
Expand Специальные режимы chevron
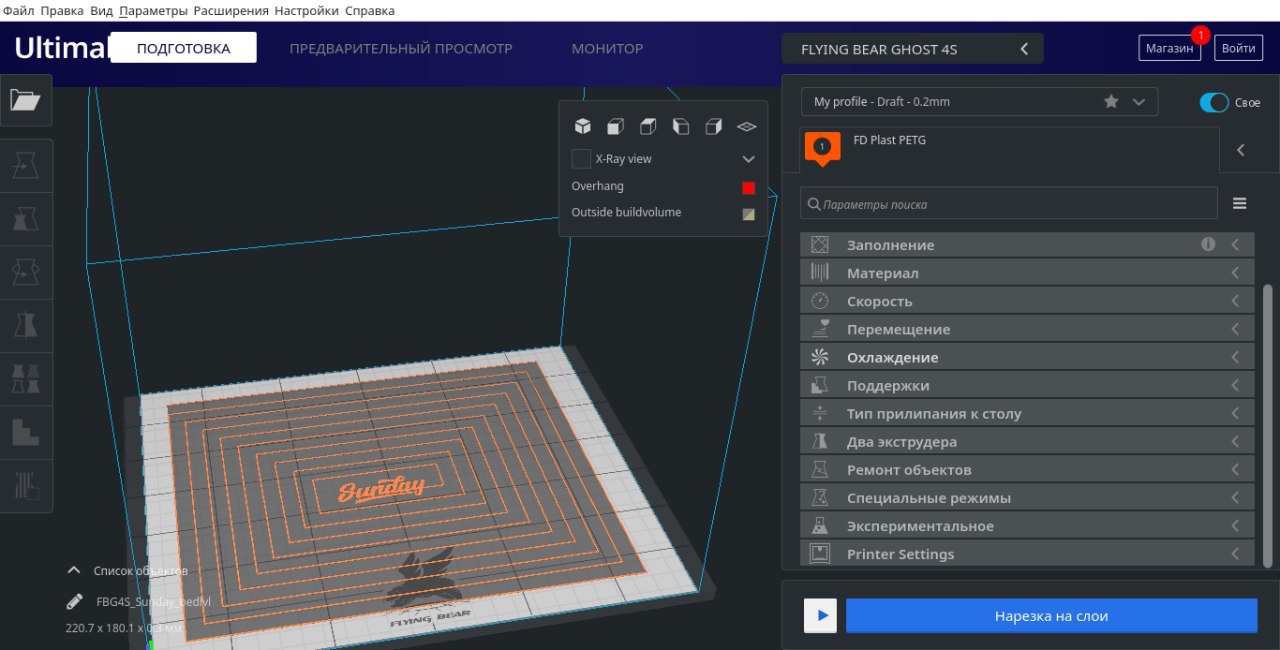[x=1235, y=497]
